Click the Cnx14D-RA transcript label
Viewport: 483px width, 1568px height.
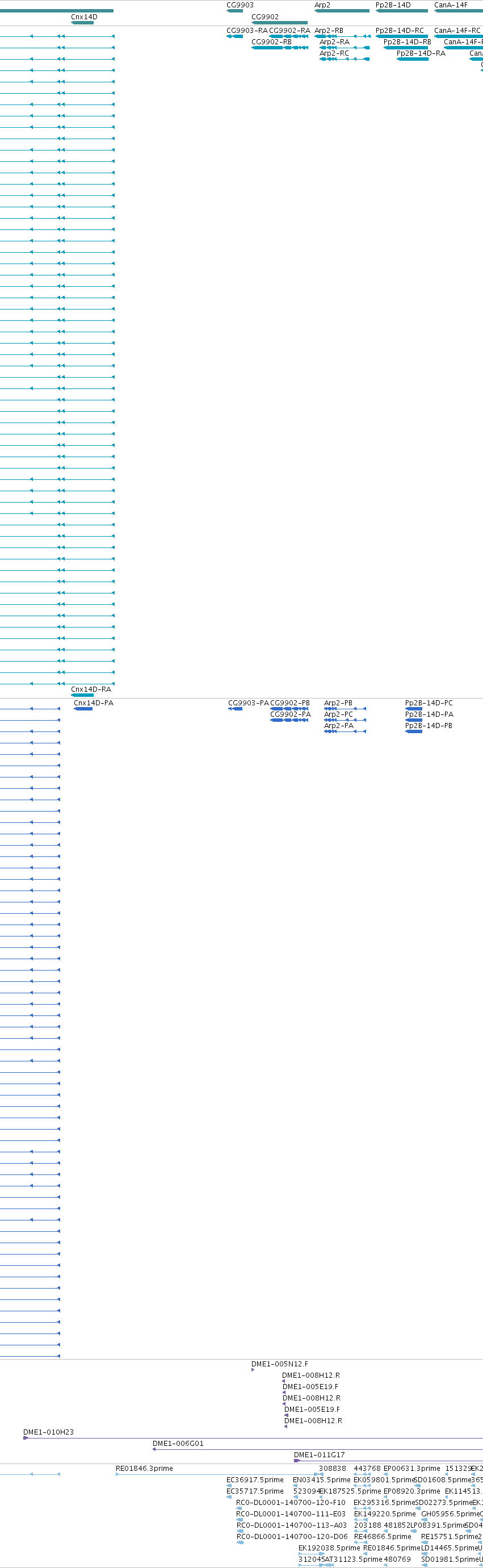coord(91,689)
